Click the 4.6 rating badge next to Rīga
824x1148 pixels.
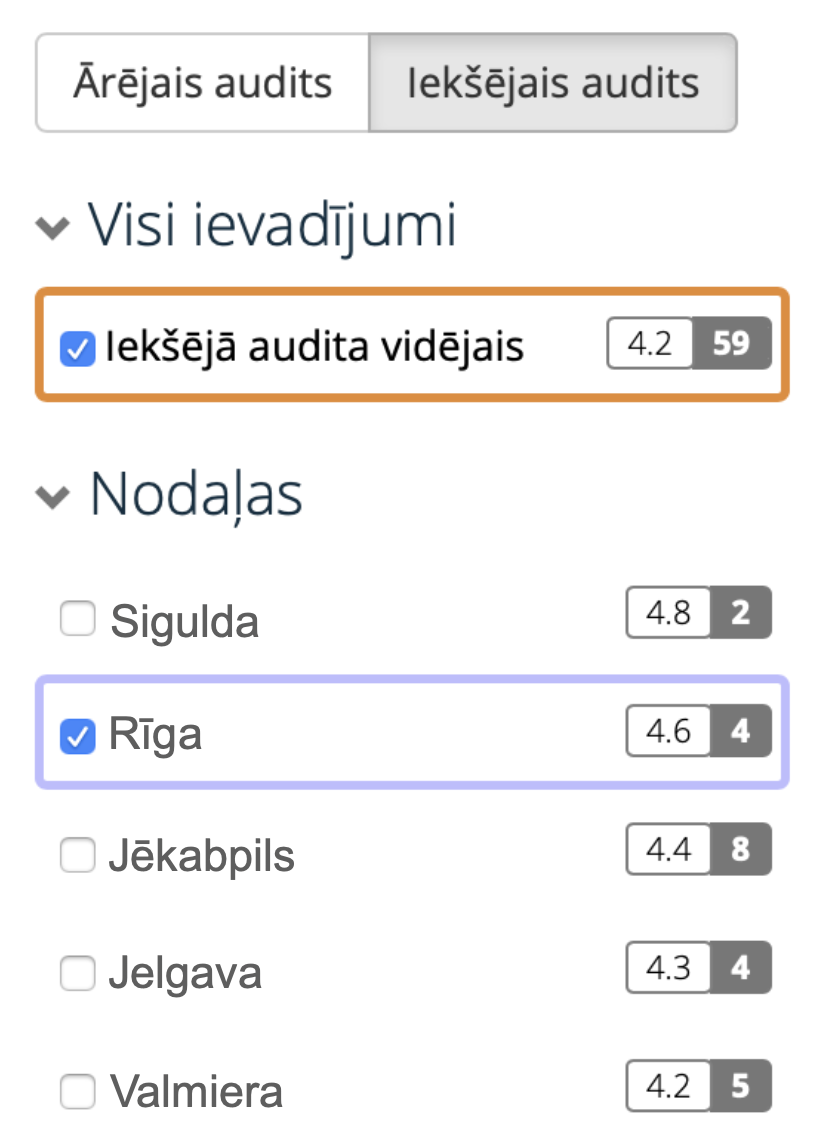[x=669, y=731]
